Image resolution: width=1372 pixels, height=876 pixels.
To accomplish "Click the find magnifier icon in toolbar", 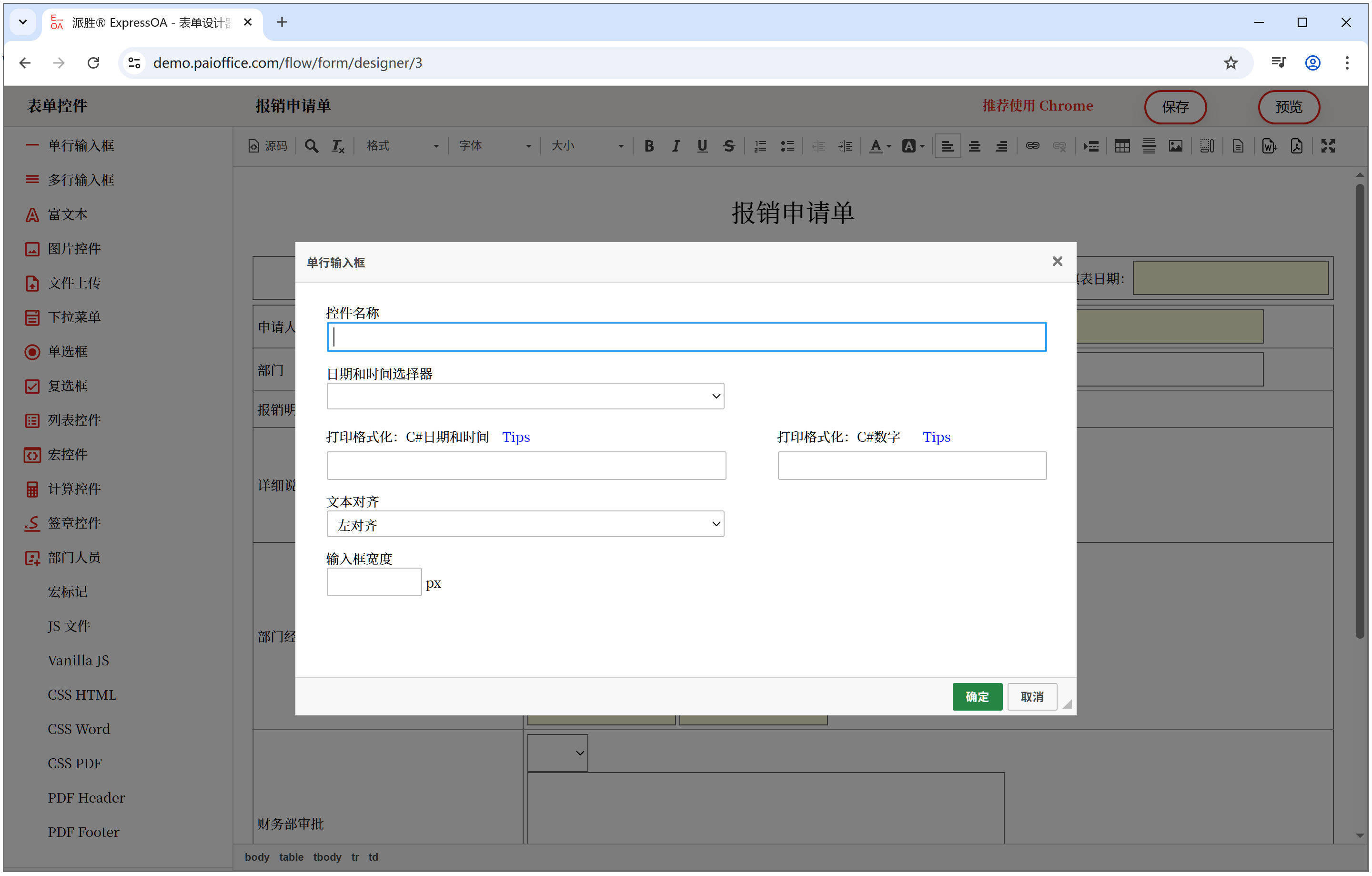I will [311, 146].
